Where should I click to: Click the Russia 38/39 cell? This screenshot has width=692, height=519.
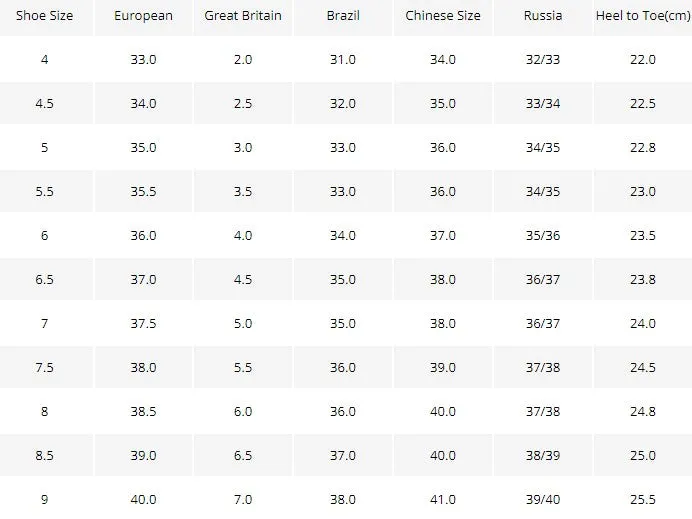point(543,455)
